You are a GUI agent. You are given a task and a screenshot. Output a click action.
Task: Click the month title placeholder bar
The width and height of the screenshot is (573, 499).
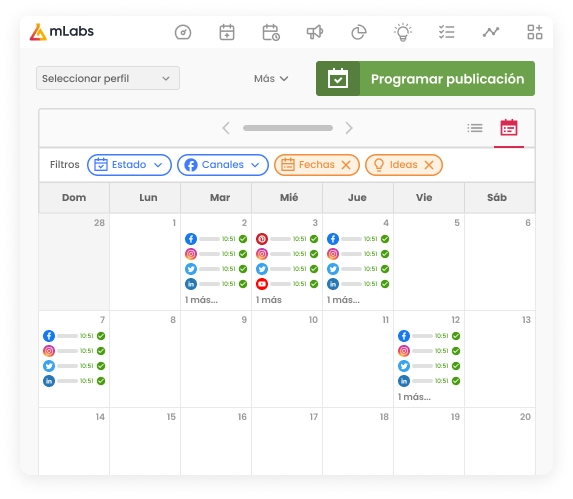click(288, 128)
